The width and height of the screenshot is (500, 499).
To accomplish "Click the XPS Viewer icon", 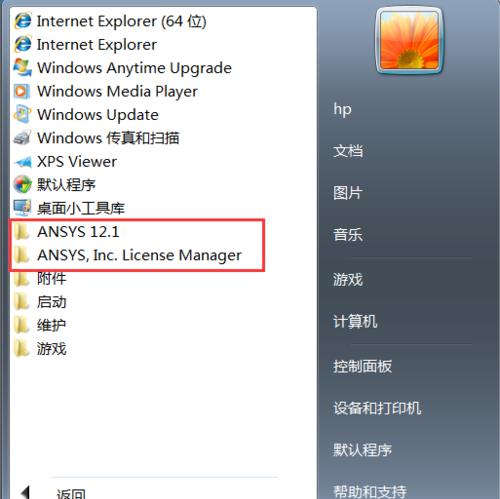I will tap(23, 162).
